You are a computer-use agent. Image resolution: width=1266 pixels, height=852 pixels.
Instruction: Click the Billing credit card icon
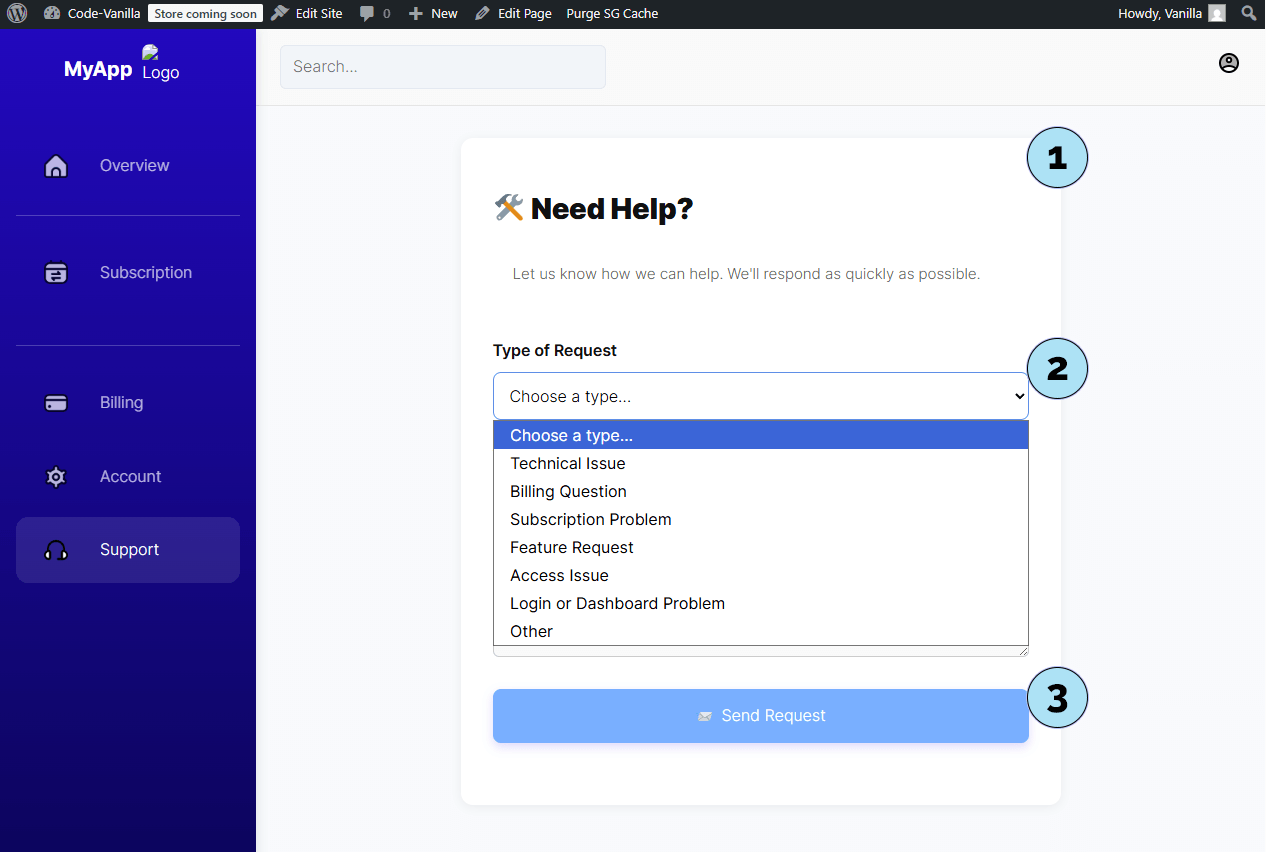click(x=56, y=403)
